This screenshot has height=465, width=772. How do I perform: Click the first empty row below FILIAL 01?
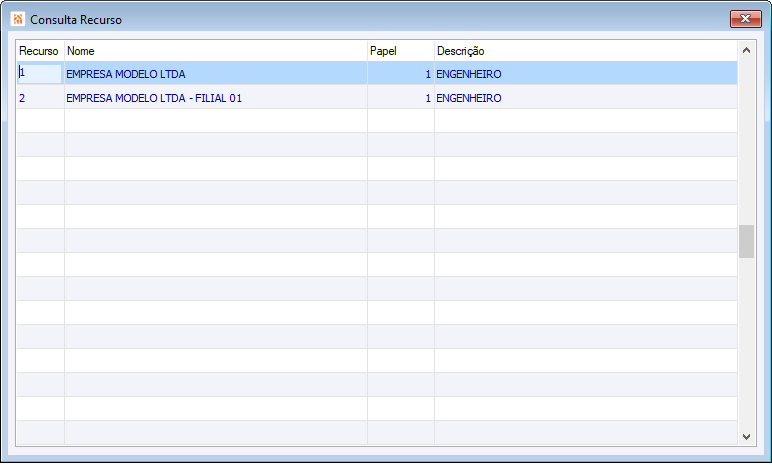377,121
